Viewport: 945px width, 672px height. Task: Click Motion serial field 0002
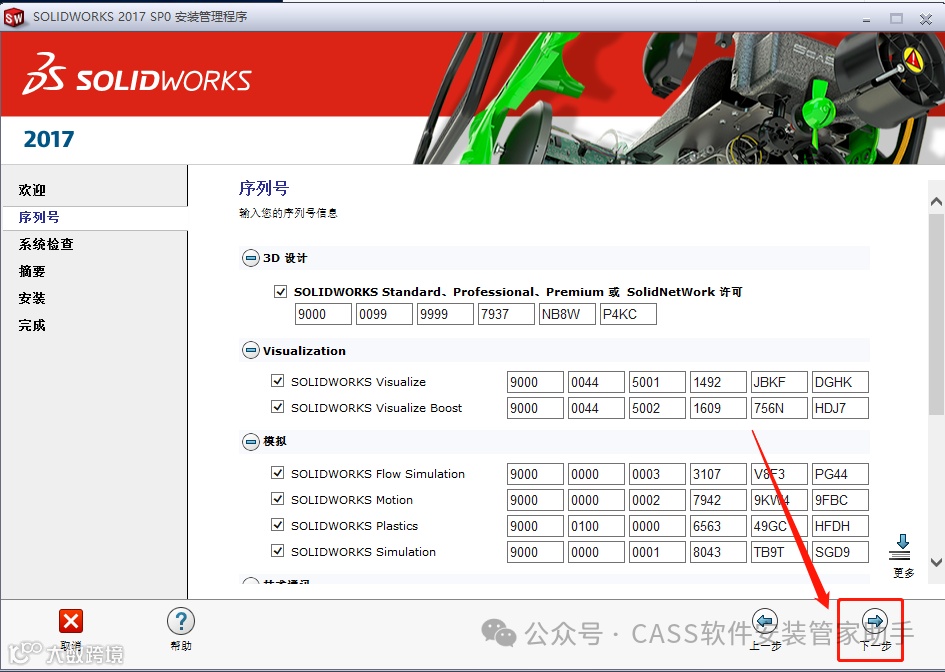click(657, 500)
